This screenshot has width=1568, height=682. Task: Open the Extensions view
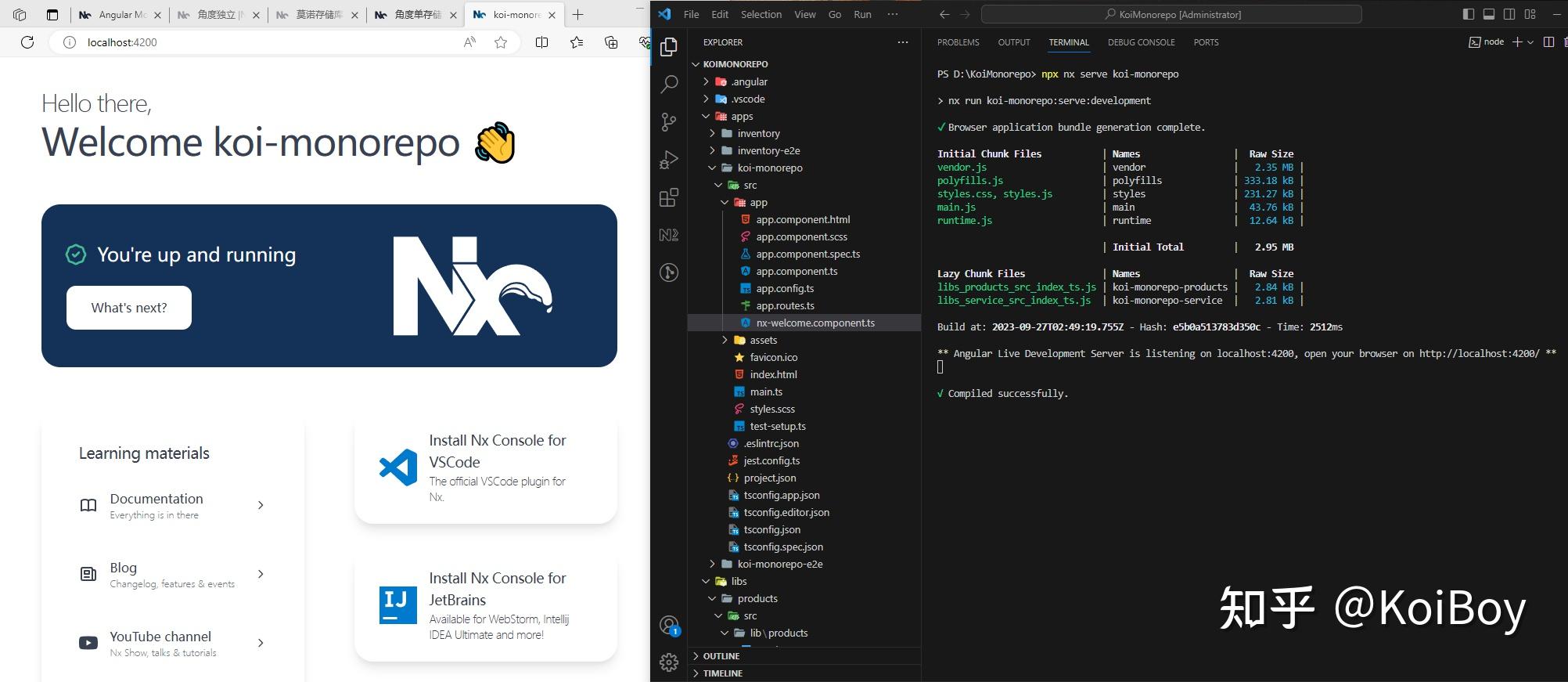coord(669,197)
